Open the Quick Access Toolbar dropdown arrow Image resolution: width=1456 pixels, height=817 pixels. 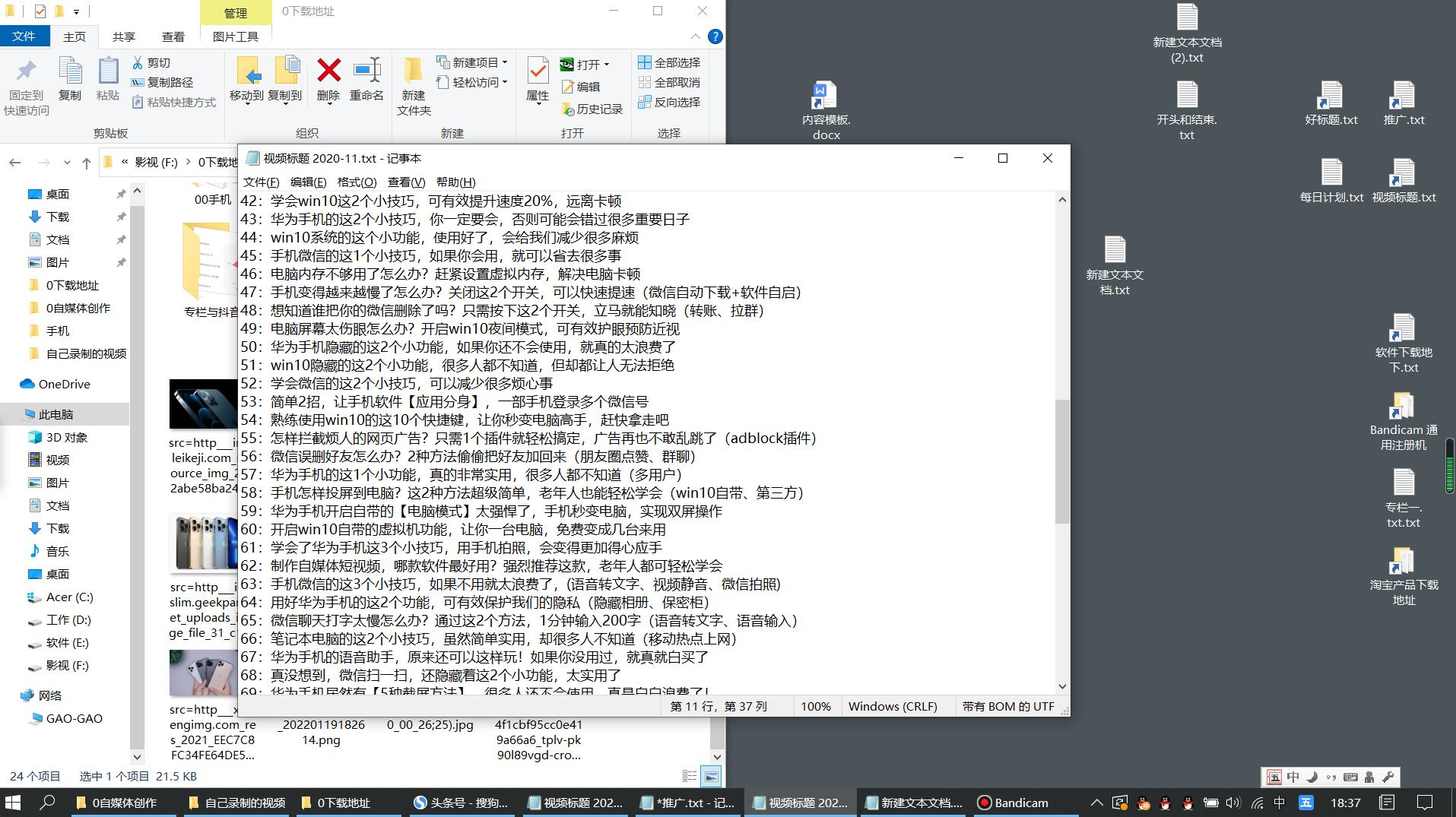tap(76, 11)
